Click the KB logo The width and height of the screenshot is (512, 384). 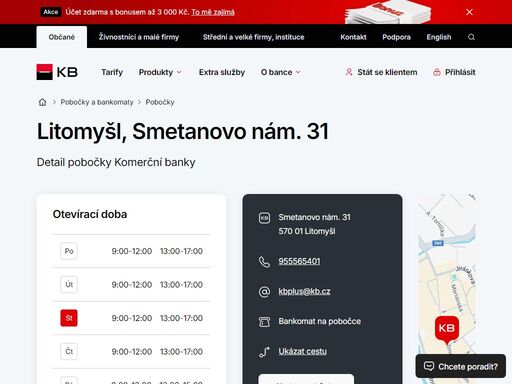tap(57, 72)
